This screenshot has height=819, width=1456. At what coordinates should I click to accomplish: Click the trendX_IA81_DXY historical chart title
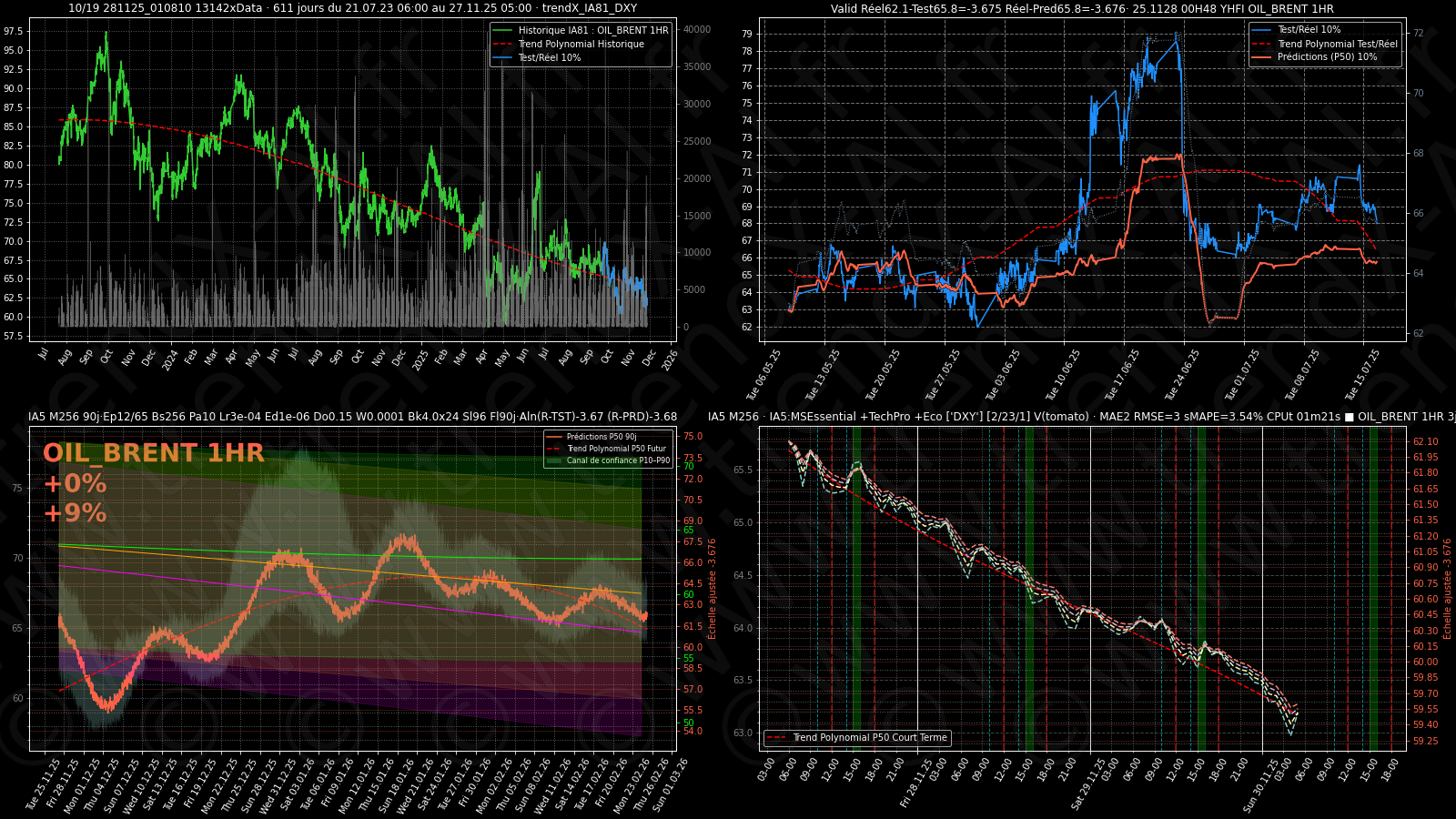pyautogui.click(x=352, y=8)
